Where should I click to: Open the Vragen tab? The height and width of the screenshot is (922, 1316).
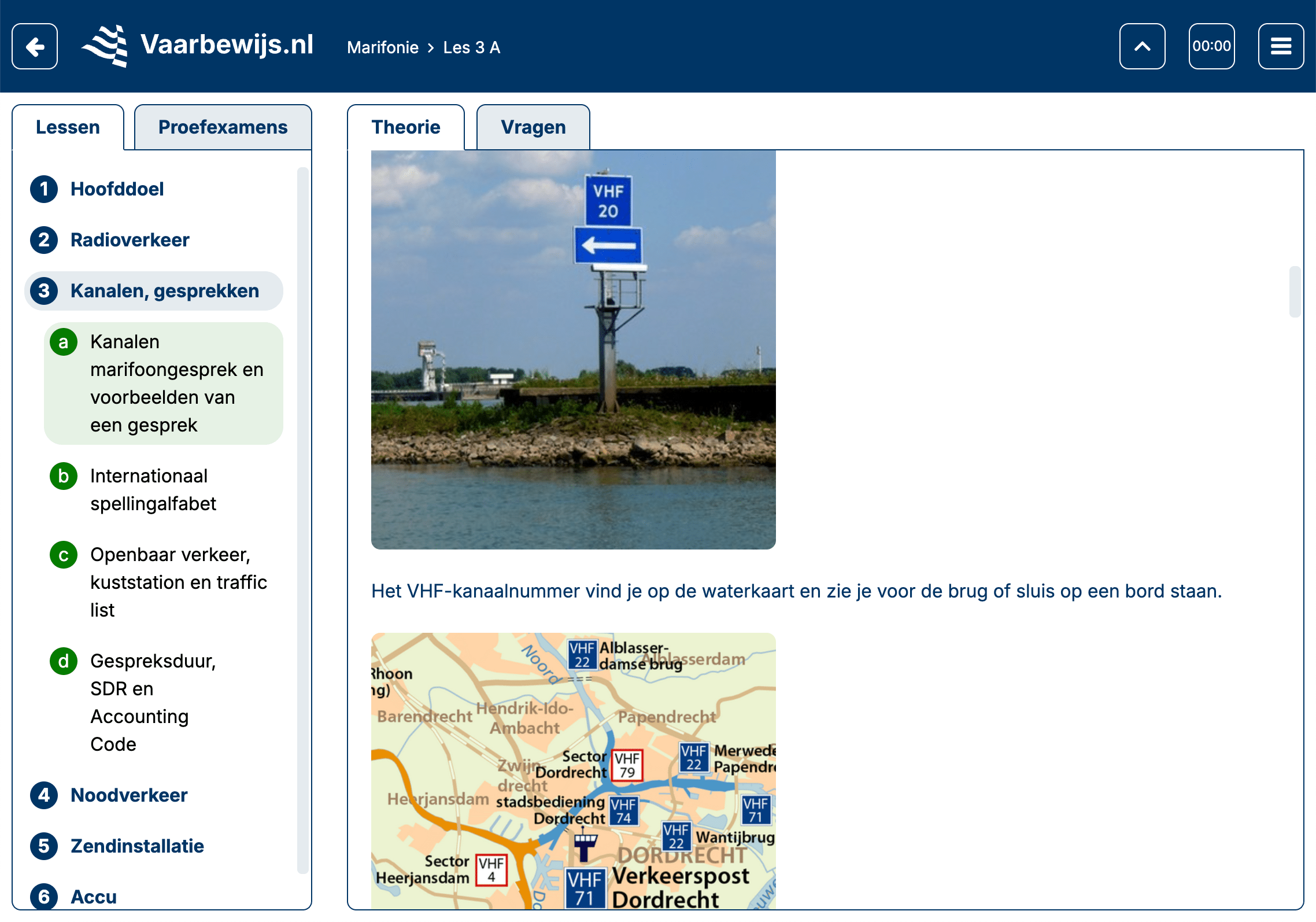tap(533, 127)
